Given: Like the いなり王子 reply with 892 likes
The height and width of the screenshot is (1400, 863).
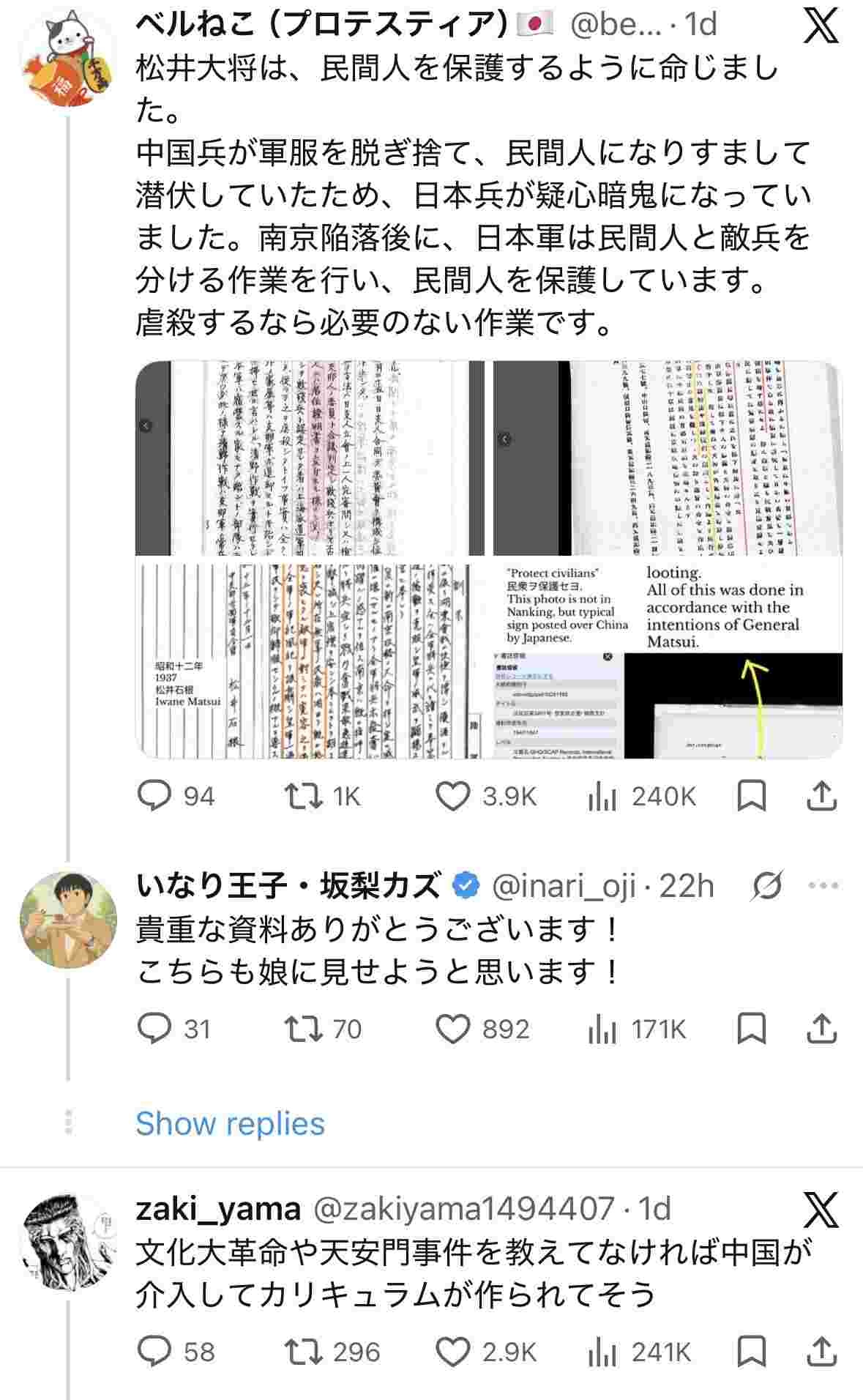Looking at the screenshot, I should pyautogui.click(x=482, y=1029).
